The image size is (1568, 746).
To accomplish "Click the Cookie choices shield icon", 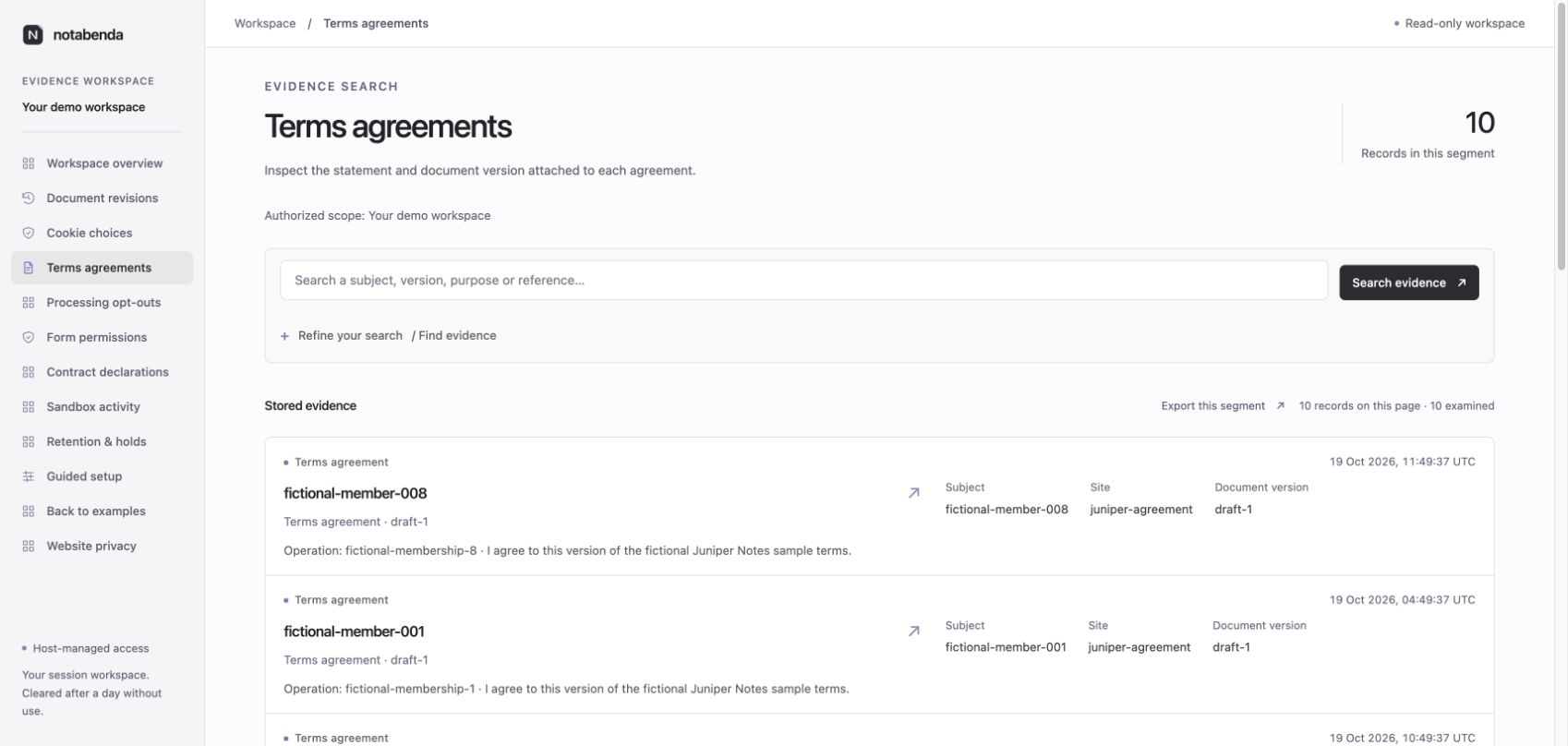I will click(28, 233).
